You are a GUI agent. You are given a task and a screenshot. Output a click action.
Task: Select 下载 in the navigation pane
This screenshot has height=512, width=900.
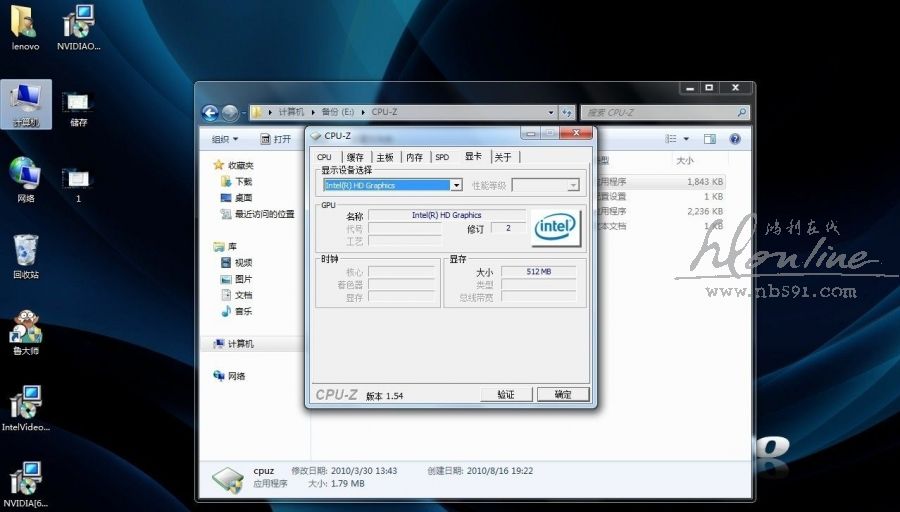(243, 182)
